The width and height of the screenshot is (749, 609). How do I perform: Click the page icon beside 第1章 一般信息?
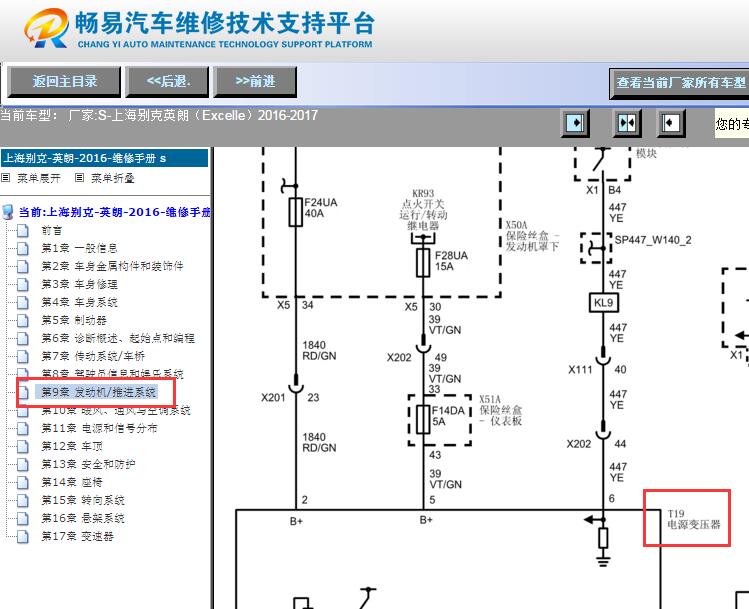(x=22, y=248)
